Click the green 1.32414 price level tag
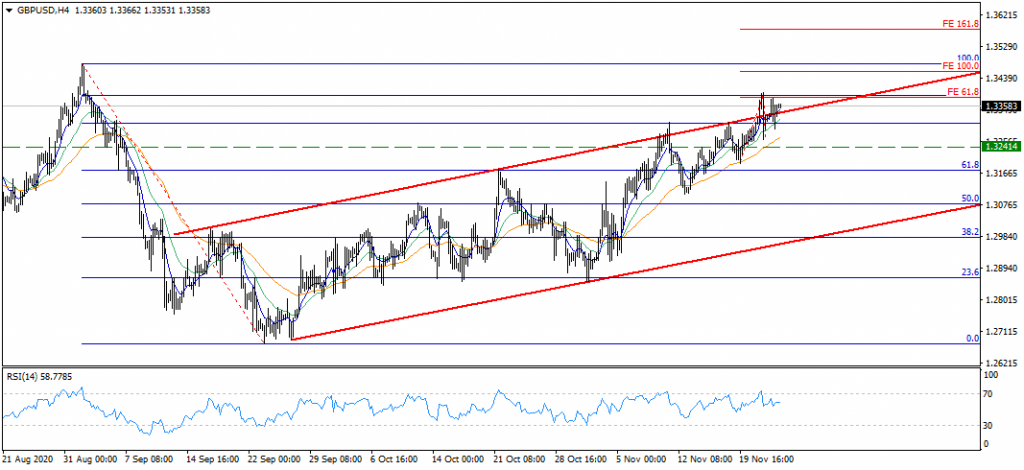1024x470 pixels. pyautogui.click(x=1000, y=146)
